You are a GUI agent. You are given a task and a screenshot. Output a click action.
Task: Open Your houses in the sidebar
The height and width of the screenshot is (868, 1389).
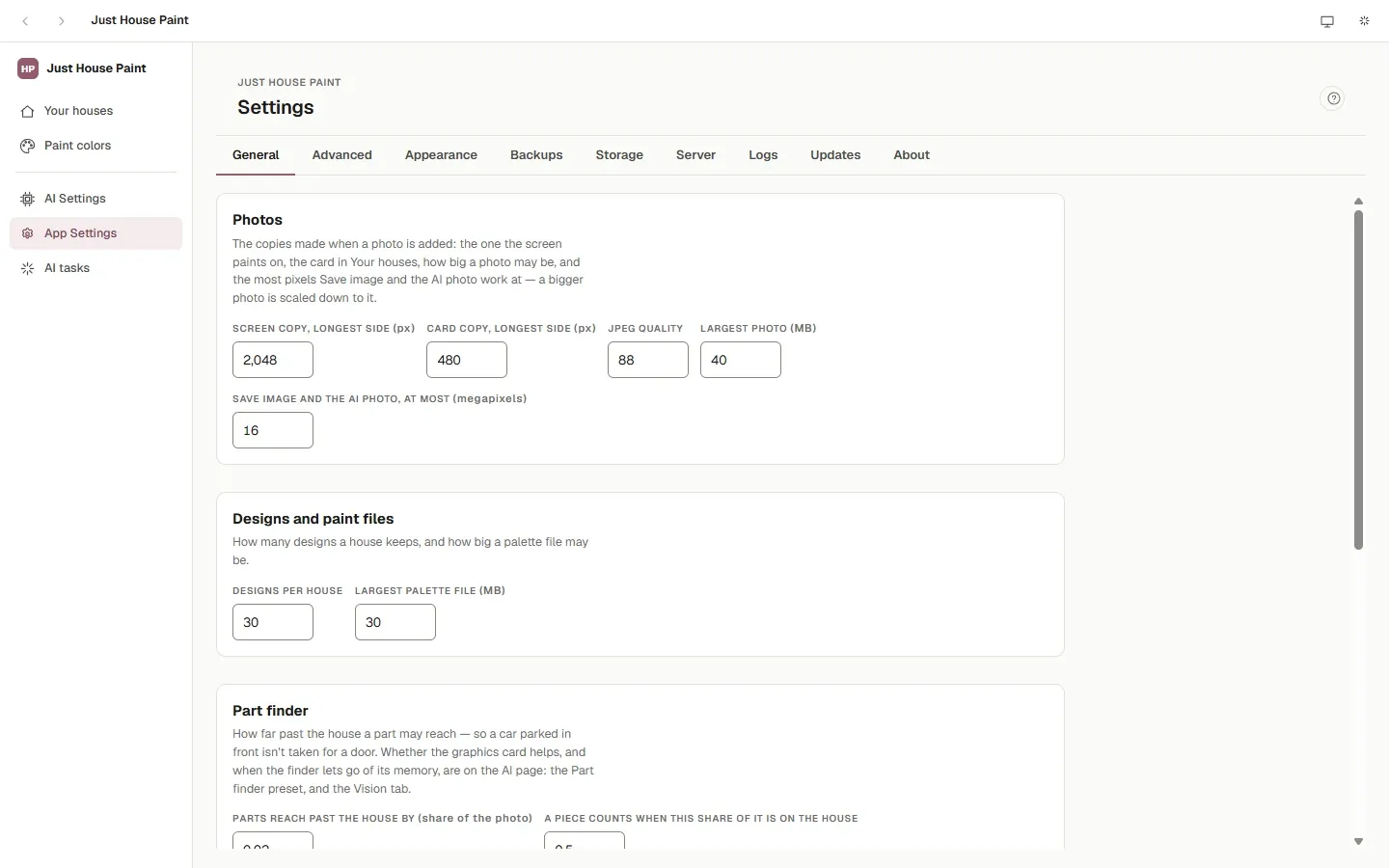[95, 111]
